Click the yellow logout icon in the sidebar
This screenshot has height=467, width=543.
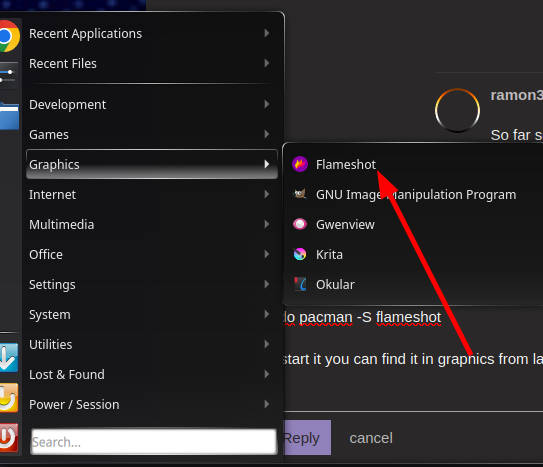(x=8, y=398)
